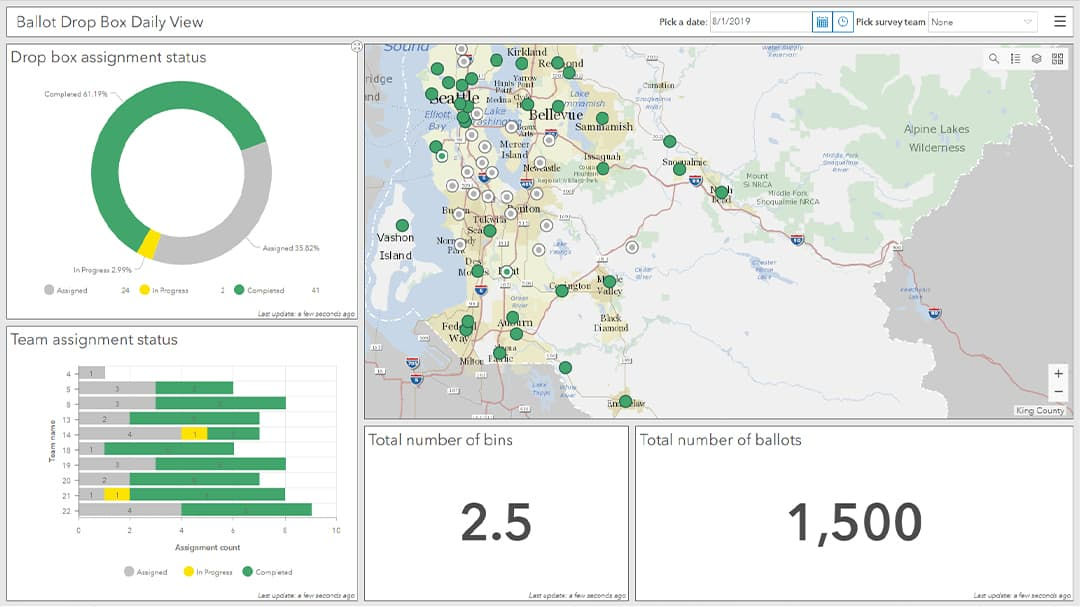Expand the Drop box assignment status panel
Image resolution: width=1080 pixels, height=607 pixels.
pyautogui.click(x=356, y=45)
